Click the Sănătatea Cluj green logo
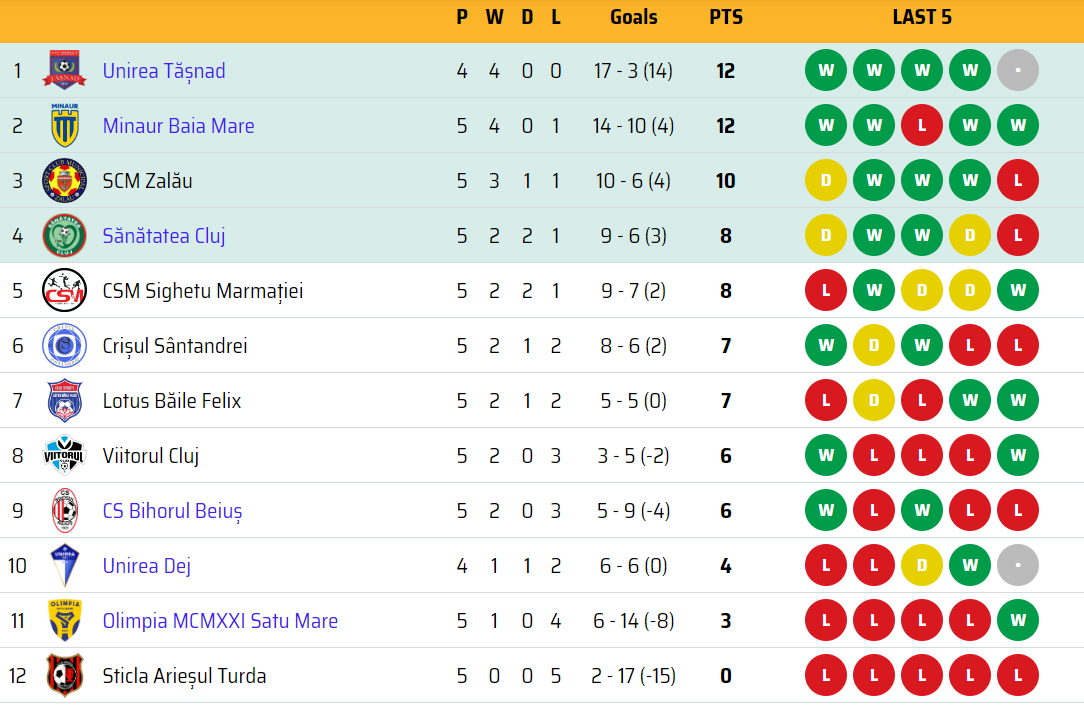Viewport: 1084px width, 706px height. (64, 236)
